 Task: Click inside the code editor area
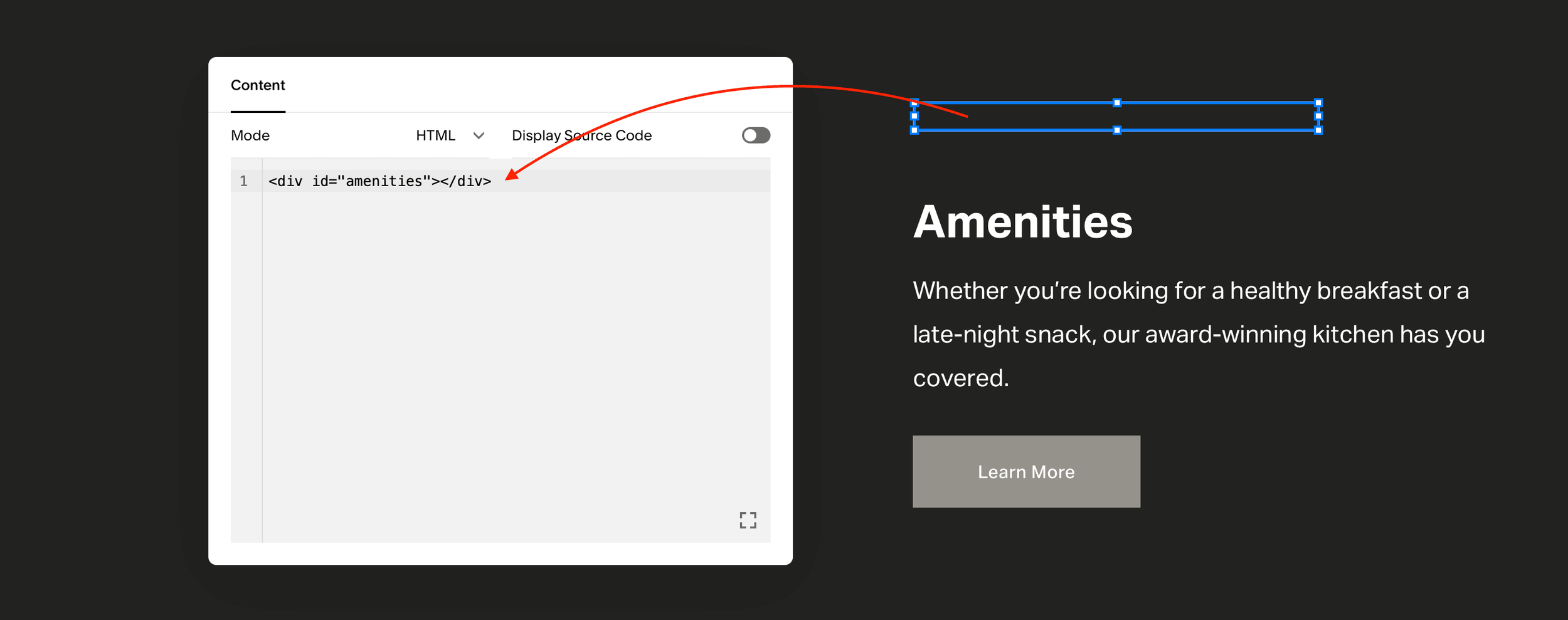[502, 345]
